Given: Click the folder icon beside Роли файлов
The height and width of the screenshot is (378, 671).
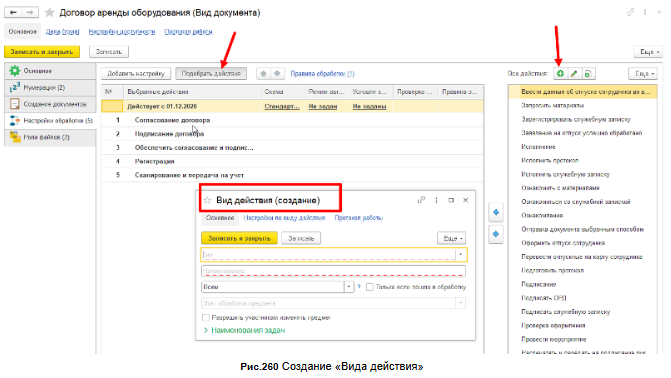Looking at the screenshot, I should 15,137.
